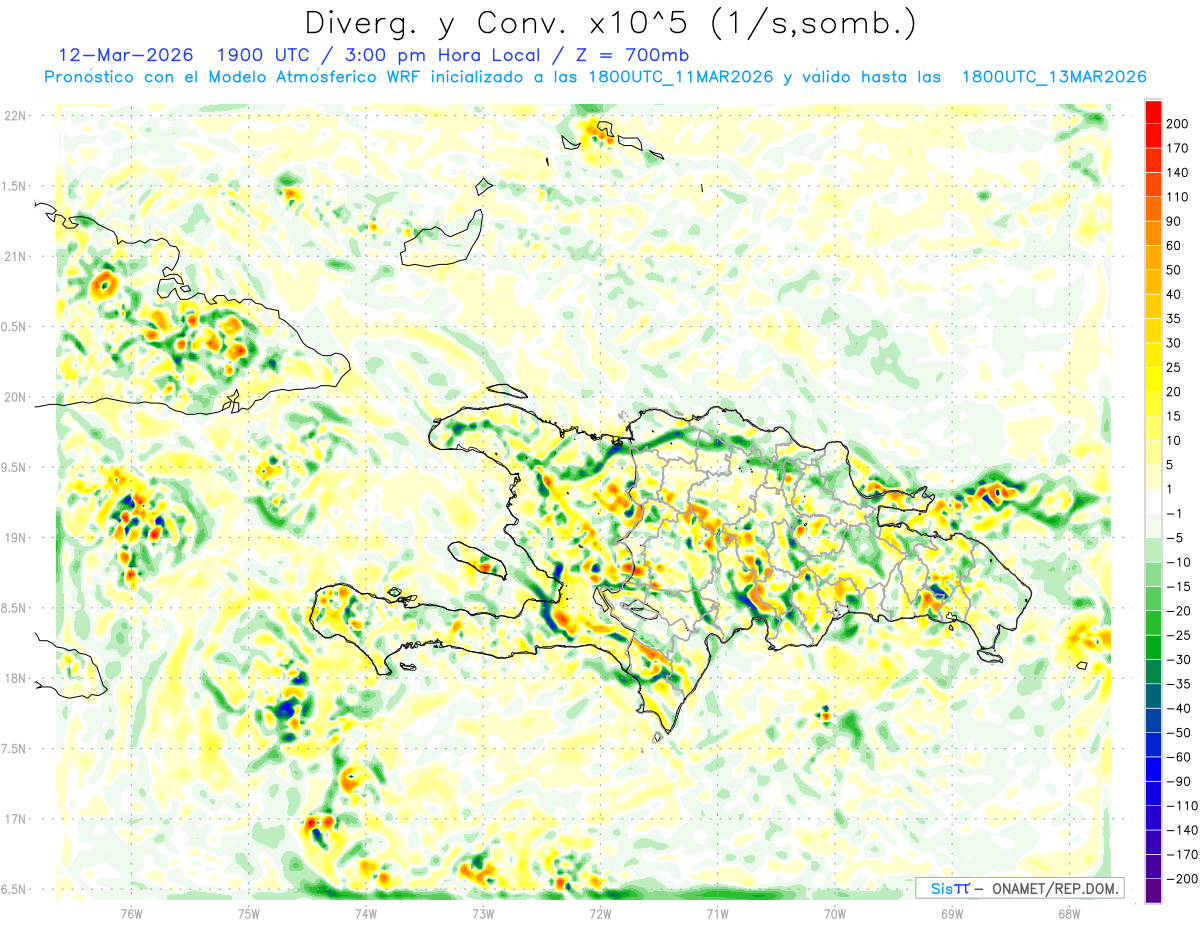Click the white swatch between 1 and -1

[1153, 502]
